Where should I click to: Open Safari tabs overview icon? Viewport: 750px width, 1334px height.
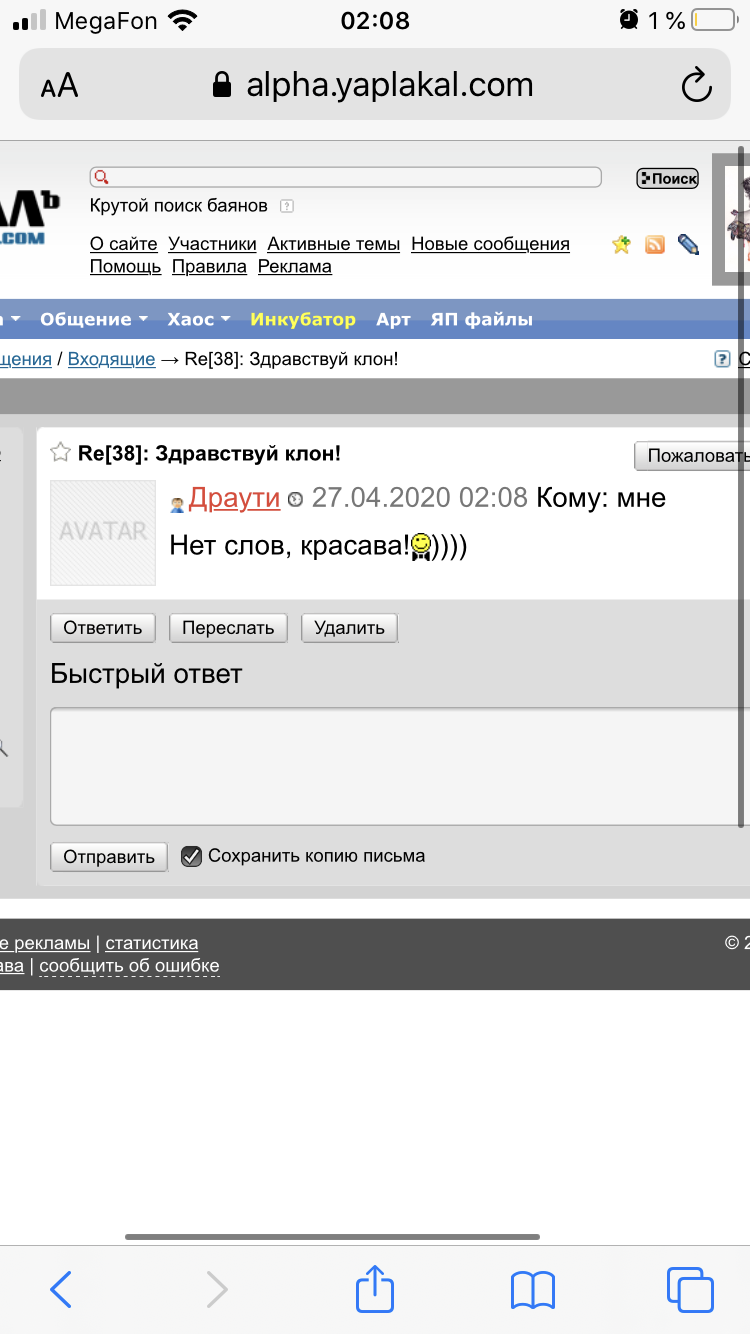pos(690,1289)
